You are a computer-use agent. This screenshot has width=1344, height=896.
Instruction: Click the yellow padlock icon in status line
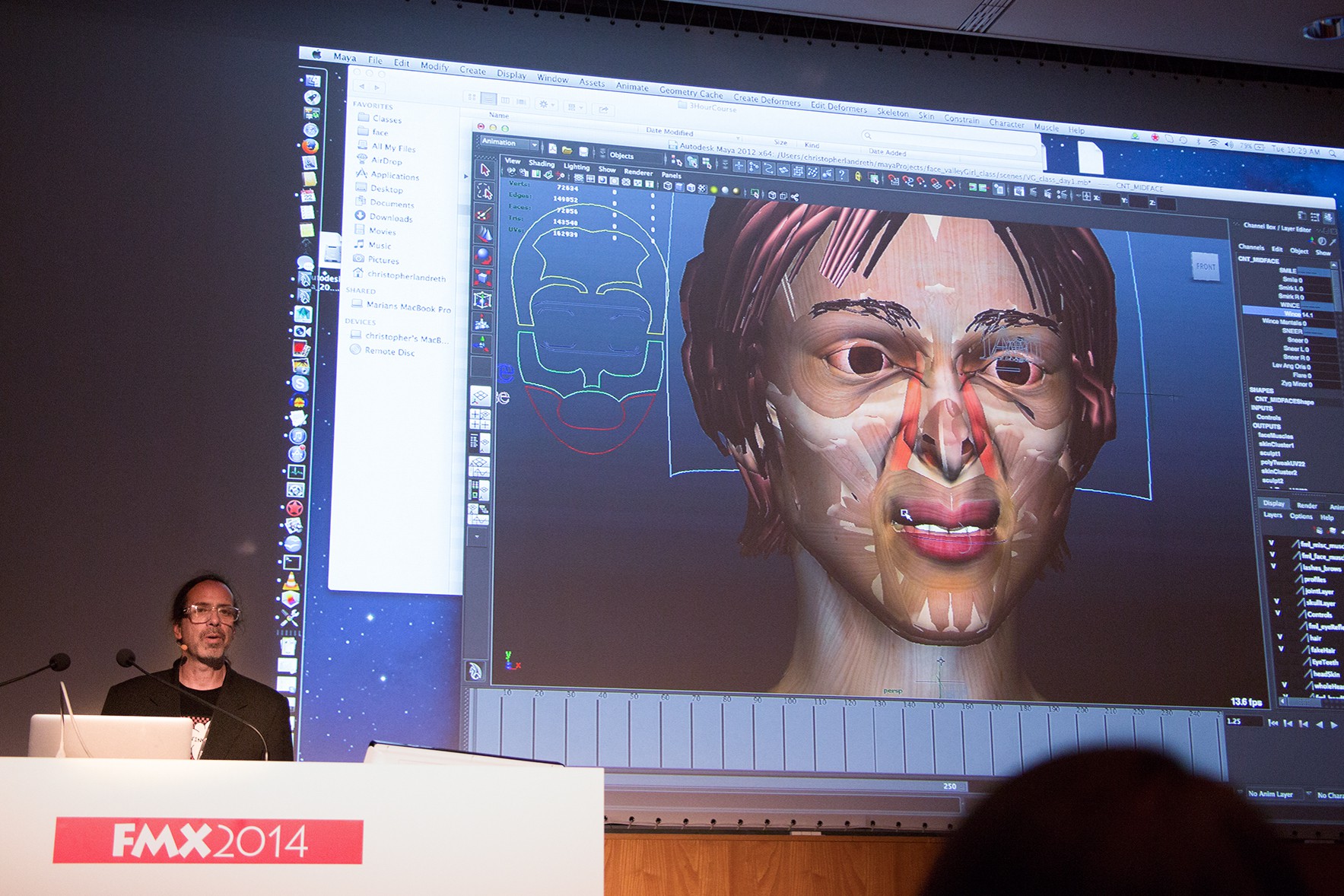coord(859,176)
